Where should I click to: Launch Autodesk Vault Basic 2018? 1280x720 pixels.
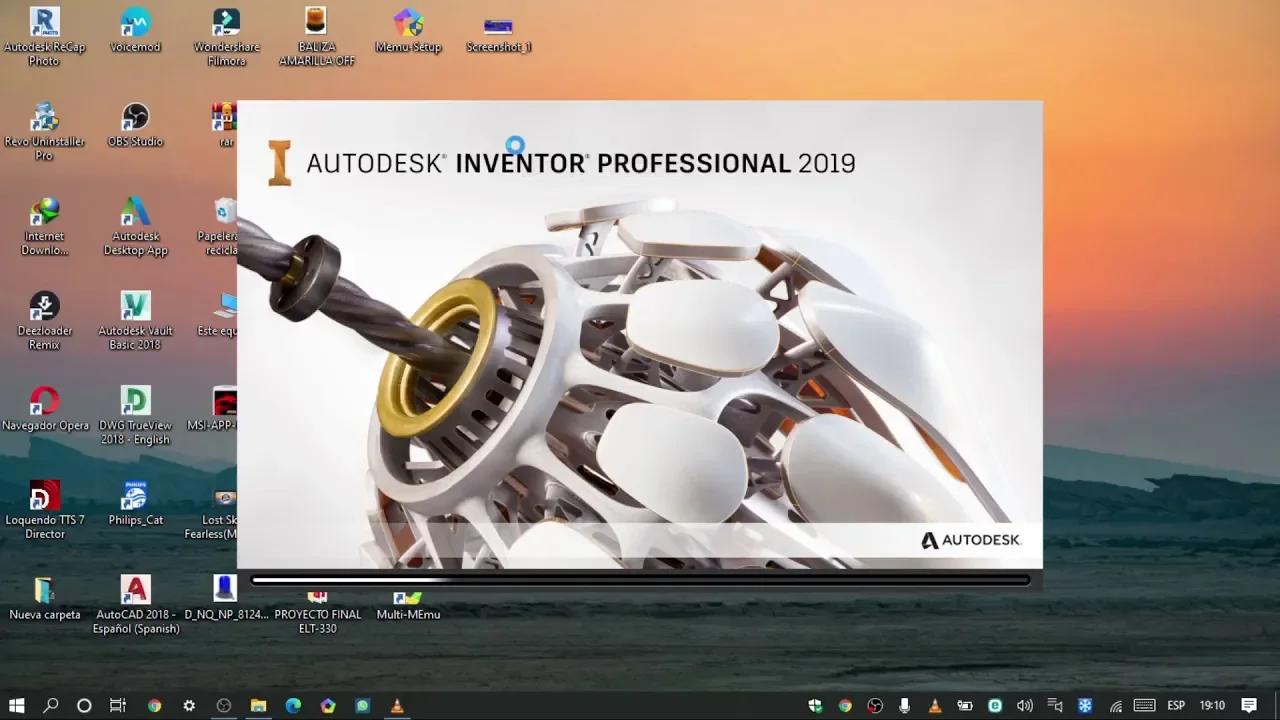click(x=135, y=305)
